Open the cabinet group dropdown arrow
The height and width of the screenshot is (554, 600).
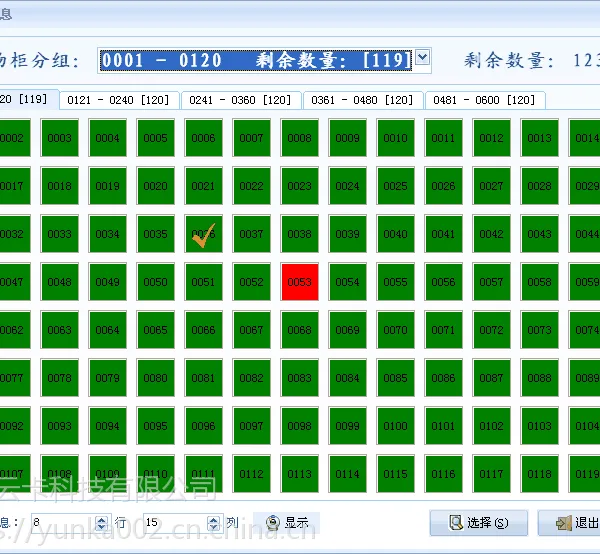pos(422,57)
